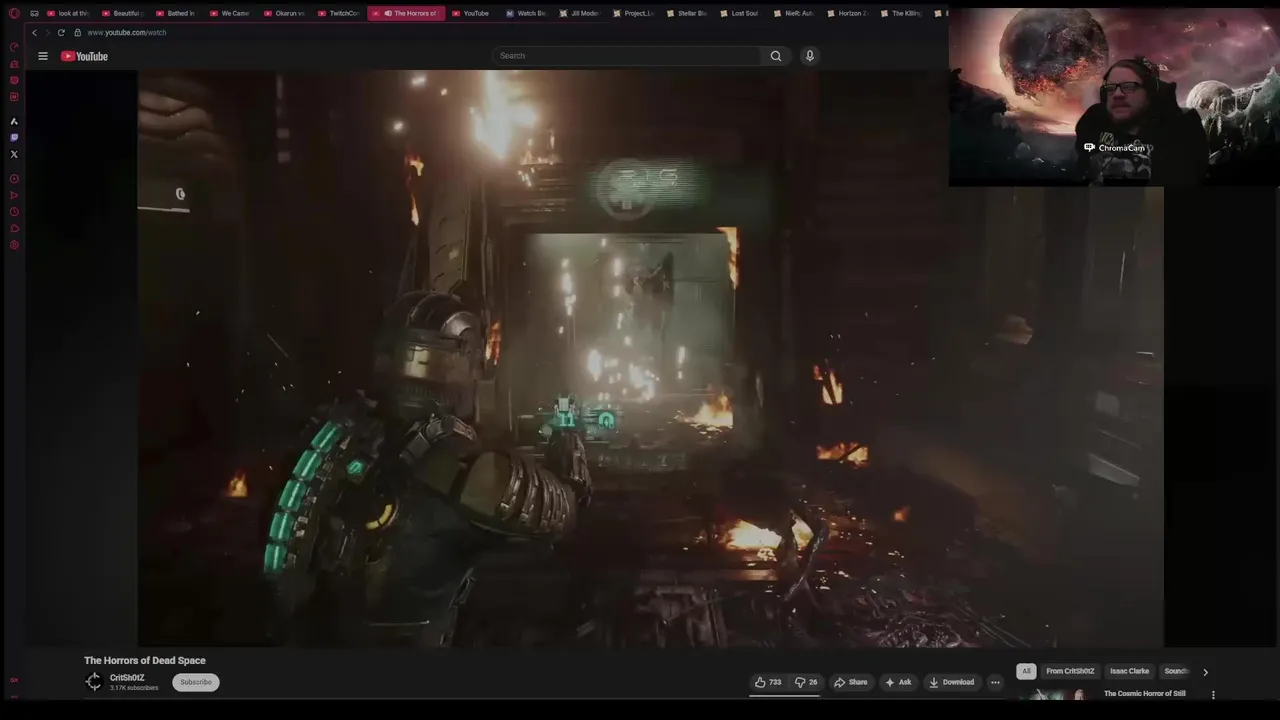Click the Ask button

[898, 682]
